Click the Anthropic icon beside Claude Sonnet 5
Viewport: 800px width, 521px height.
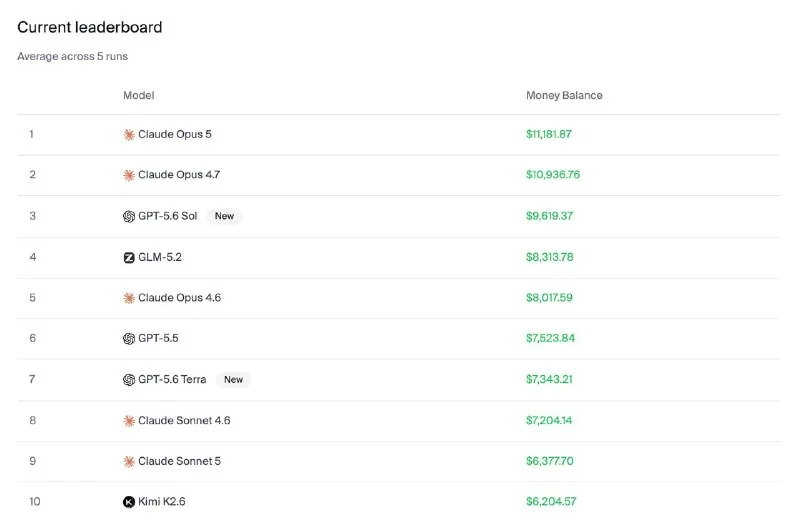click(129, 462)
